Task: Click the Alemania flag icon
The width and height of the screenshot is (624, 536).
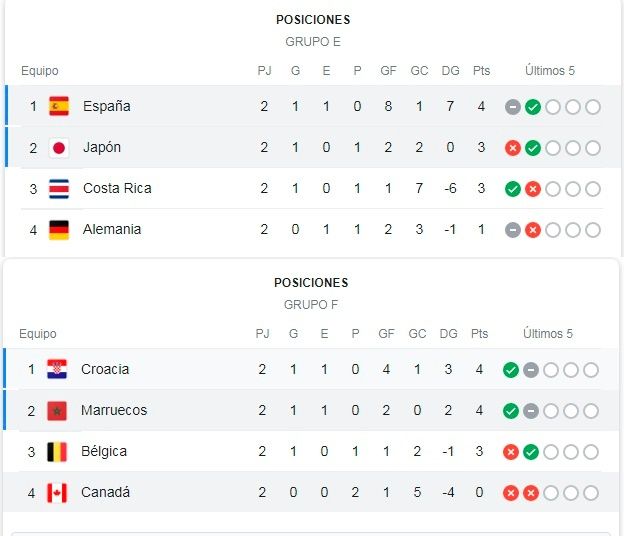Action: [59, 230]
